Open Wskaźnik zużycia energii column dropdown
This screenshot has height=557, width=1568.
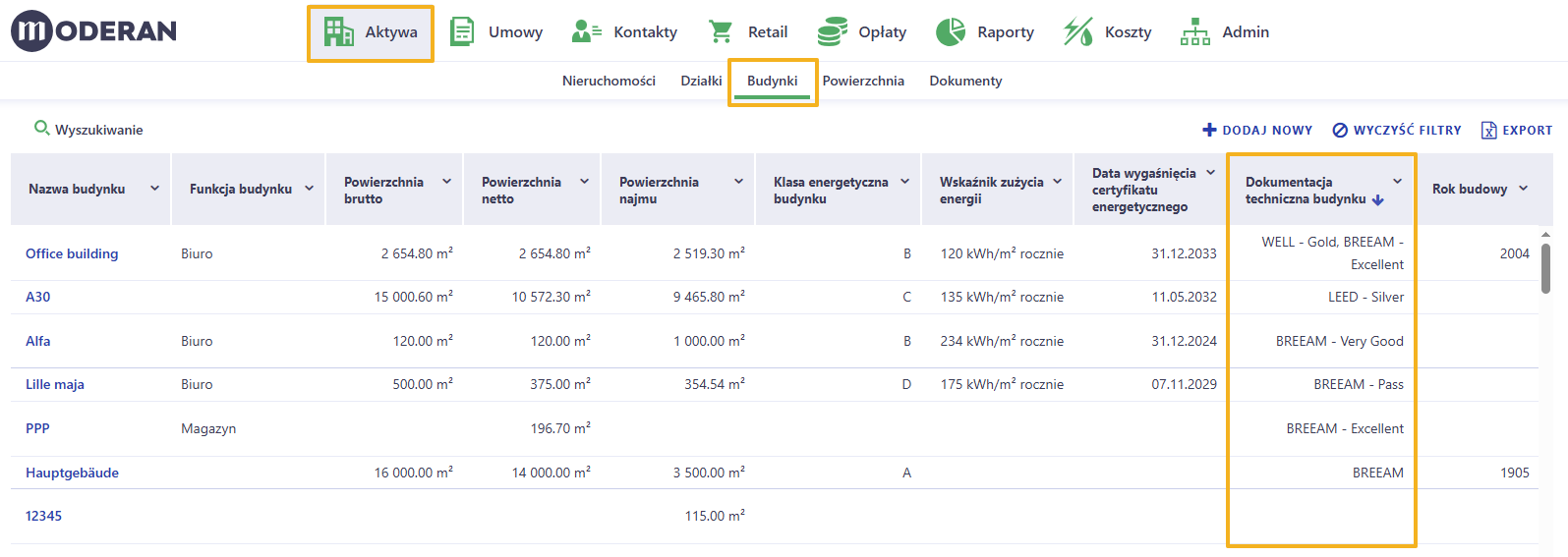[1058, 181]
